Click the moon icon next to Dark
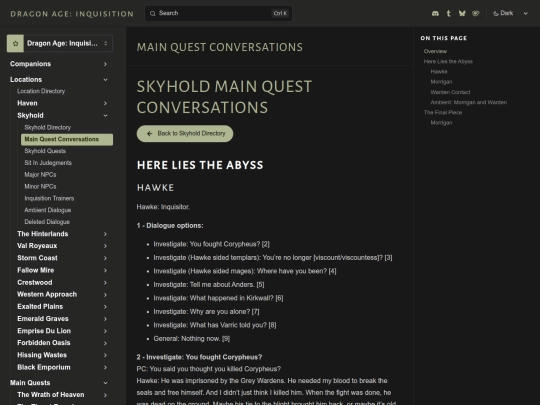 click(496, 13)
